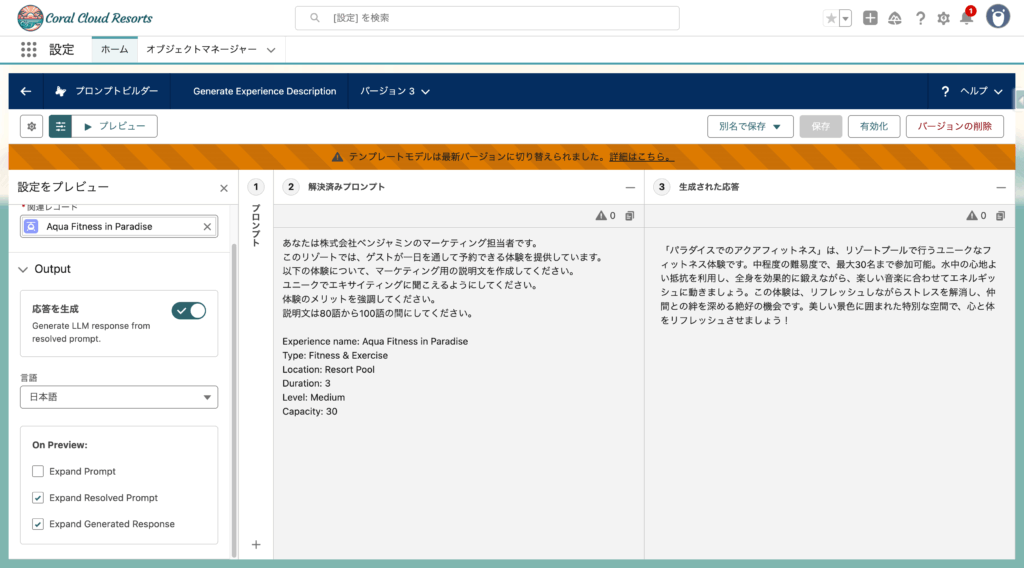Open the Setup gear icon in header
This screenshot has height=568, width=1024.
[943, 18]
